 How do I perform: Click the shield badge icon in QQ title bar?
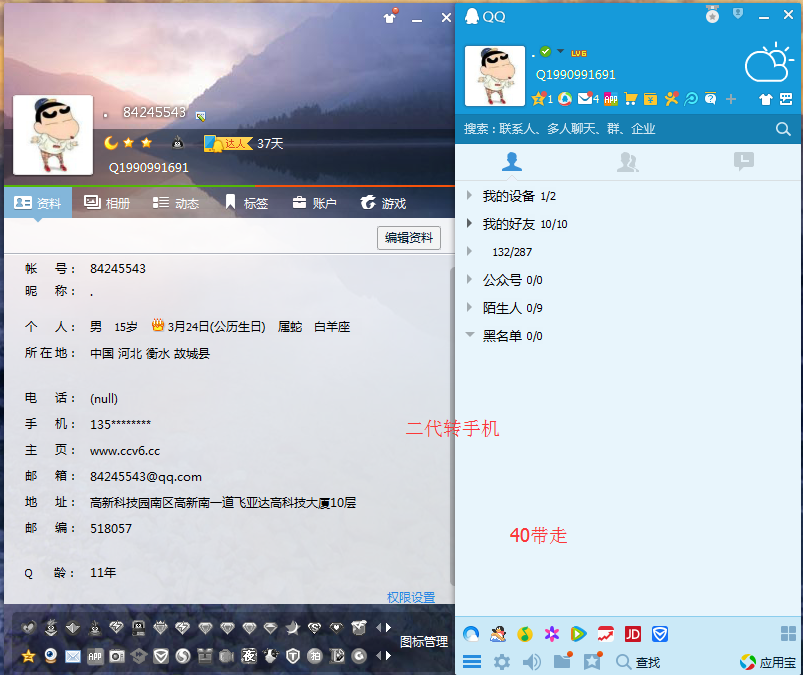(737, 13)
